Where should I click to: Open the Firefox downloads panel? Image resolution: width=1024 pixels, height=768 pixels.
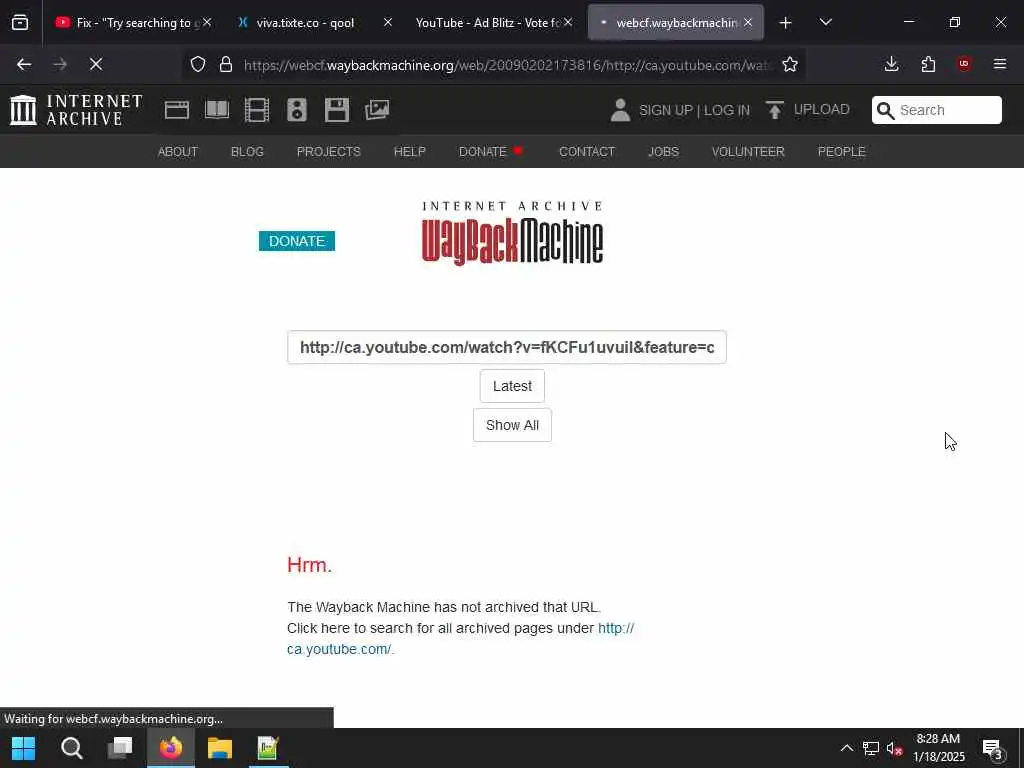pyautogui.click(x=891, y=64)
